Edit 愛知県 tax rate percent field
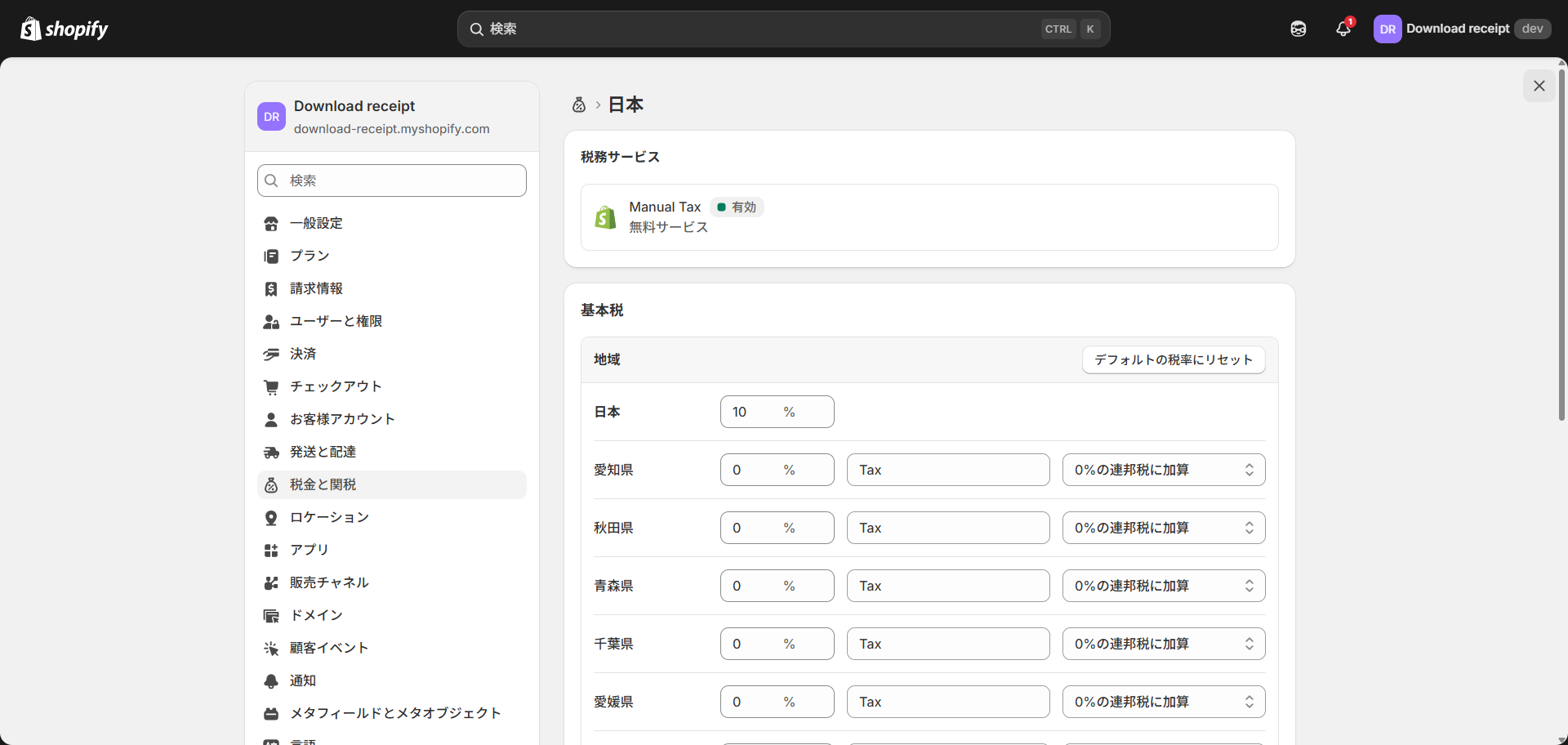This screenshot has width=1568, height=745. click(777, 470)
